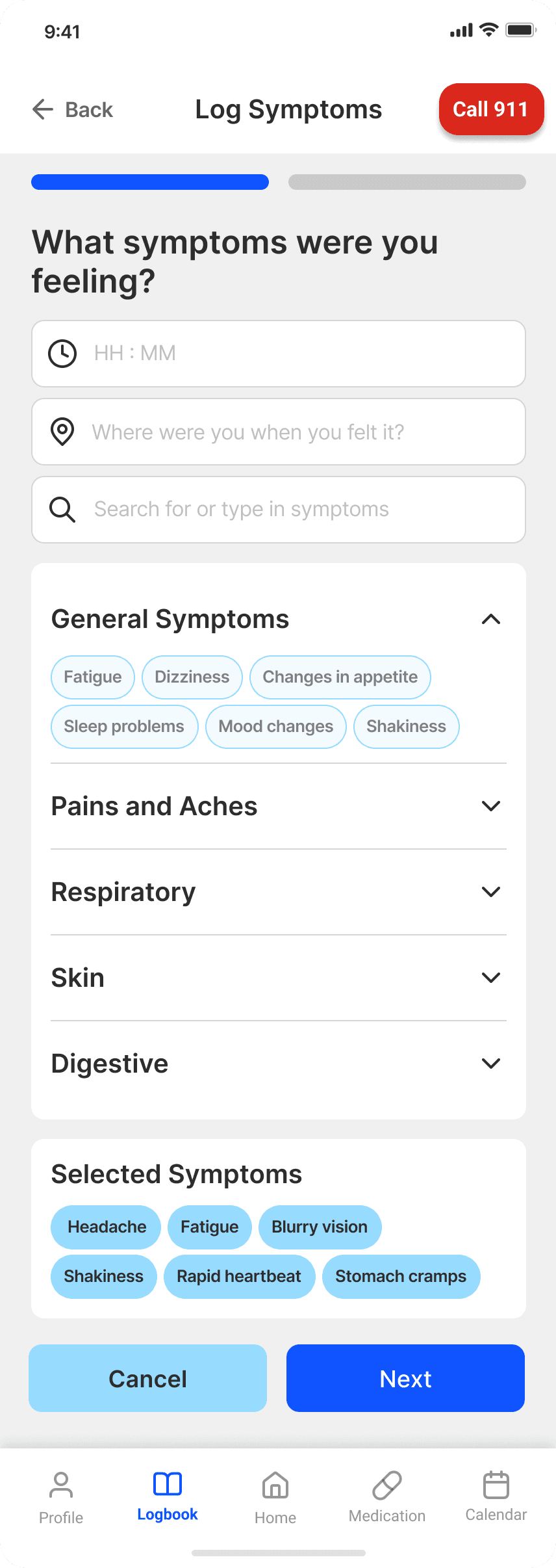This screenshot has height=1568, width=556.
Task: Collapse the General Symptoms section
Action: click(490, 620)
